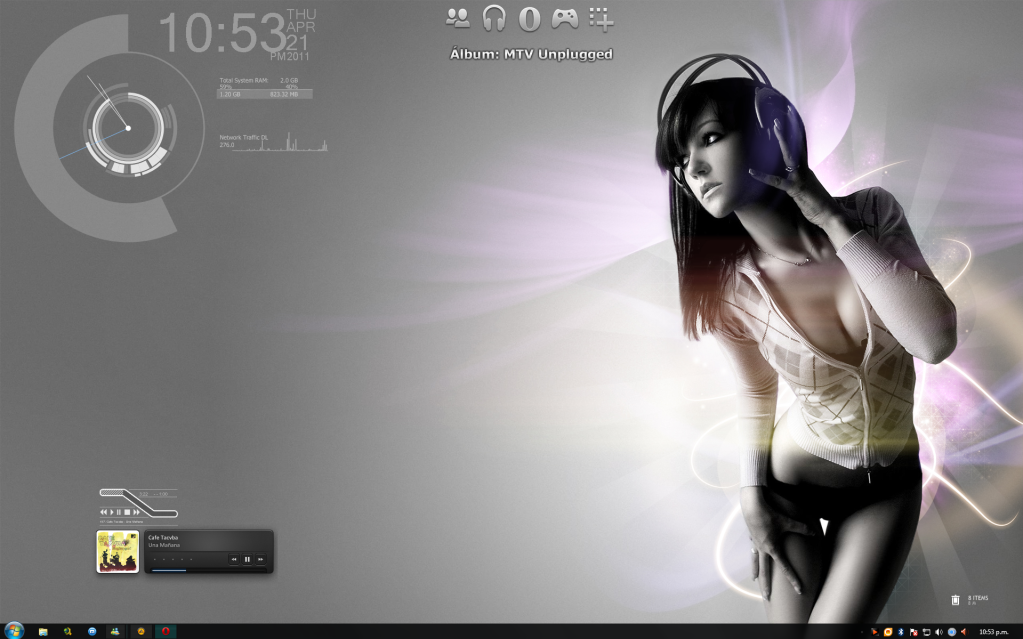This screenshot has width=1023, height=639.
Task: Open the taskbar clock 10:53 p.m.
Action: [994, 632]
